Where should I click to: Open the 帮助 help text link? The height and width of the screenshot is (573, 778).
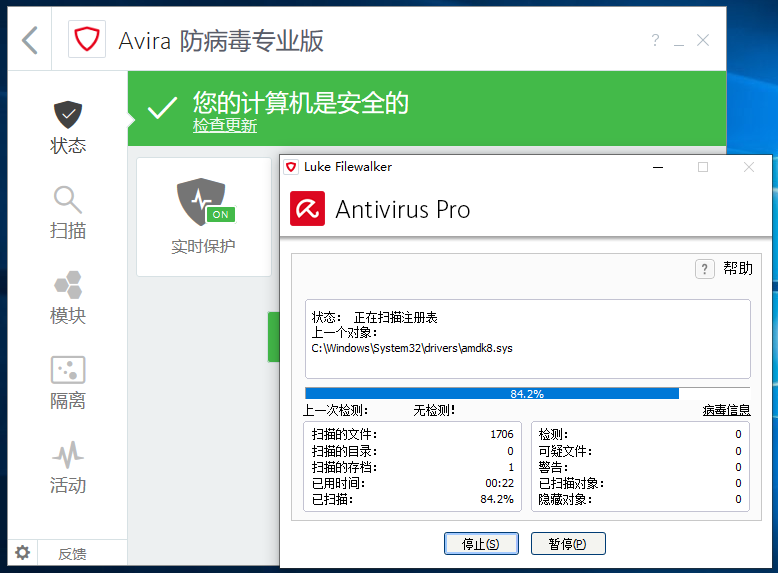(x=738, y=268)
